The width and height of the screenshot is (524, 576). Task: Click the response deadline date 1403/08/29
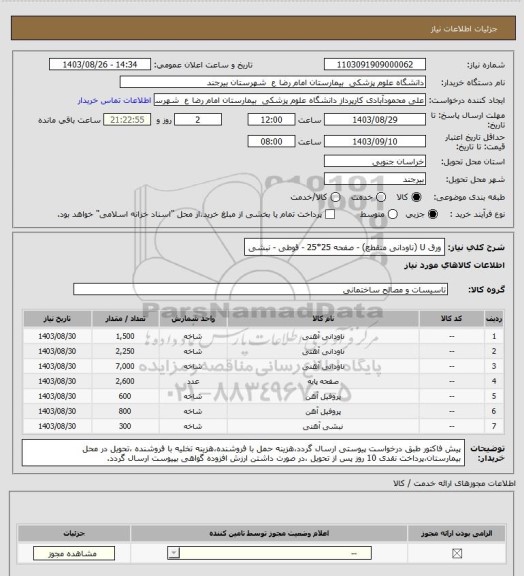pos(375,120)
